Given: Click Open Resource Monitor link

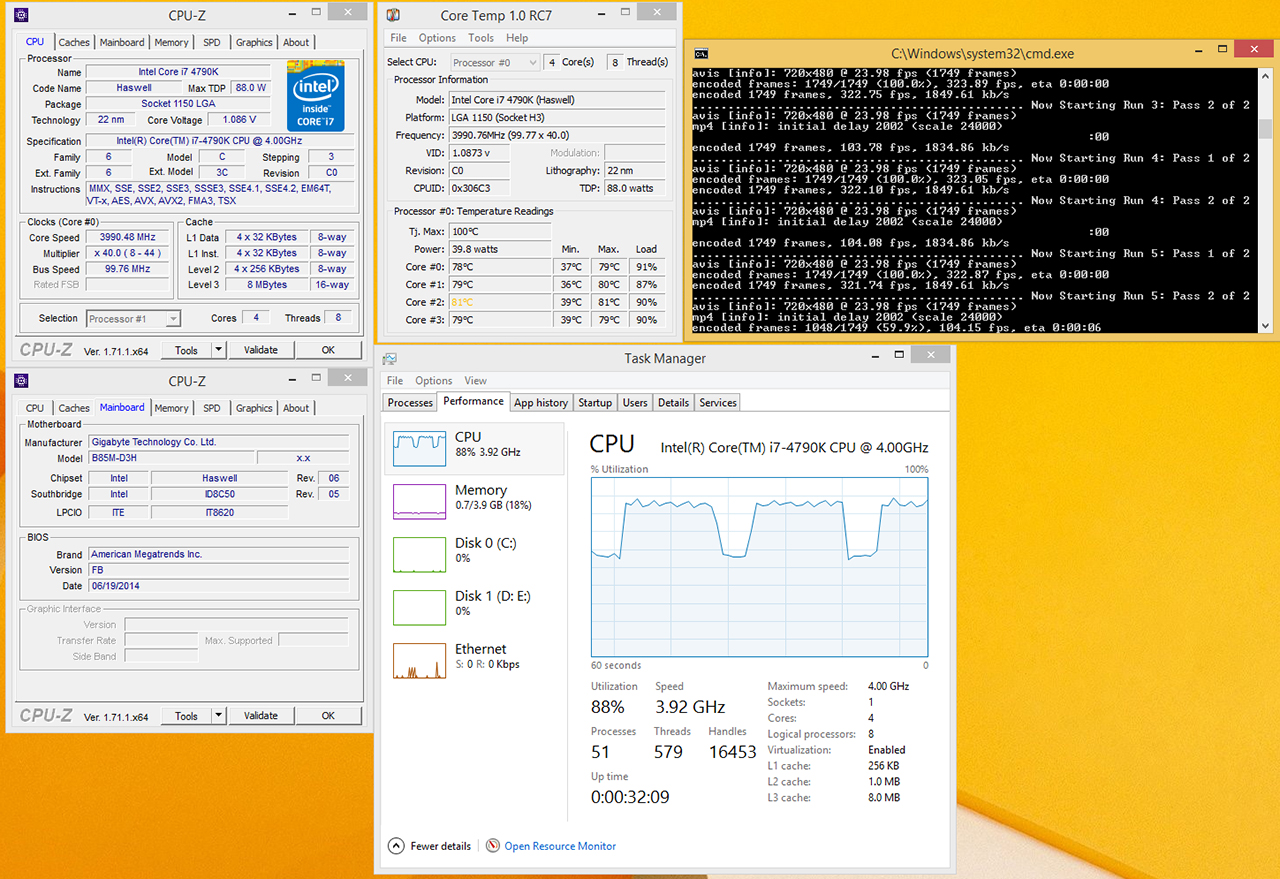Looking at the screenshot, I should 560,846.
